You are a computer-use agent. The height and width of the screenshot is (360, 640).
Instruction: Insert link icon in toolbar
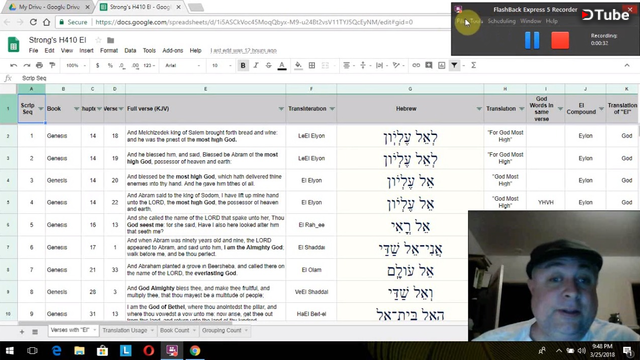pos(416,65)
